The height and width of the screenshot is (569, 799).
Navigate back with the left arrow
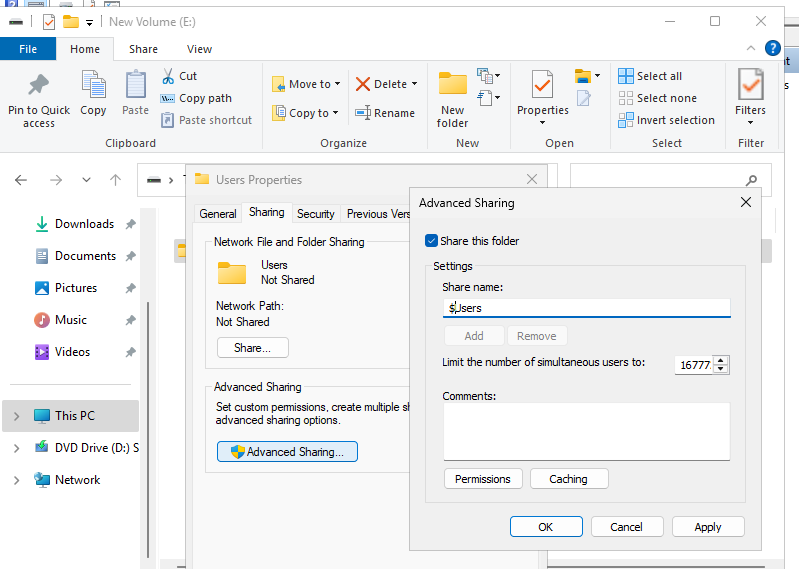pyautogui.click(x=21, y=180)
